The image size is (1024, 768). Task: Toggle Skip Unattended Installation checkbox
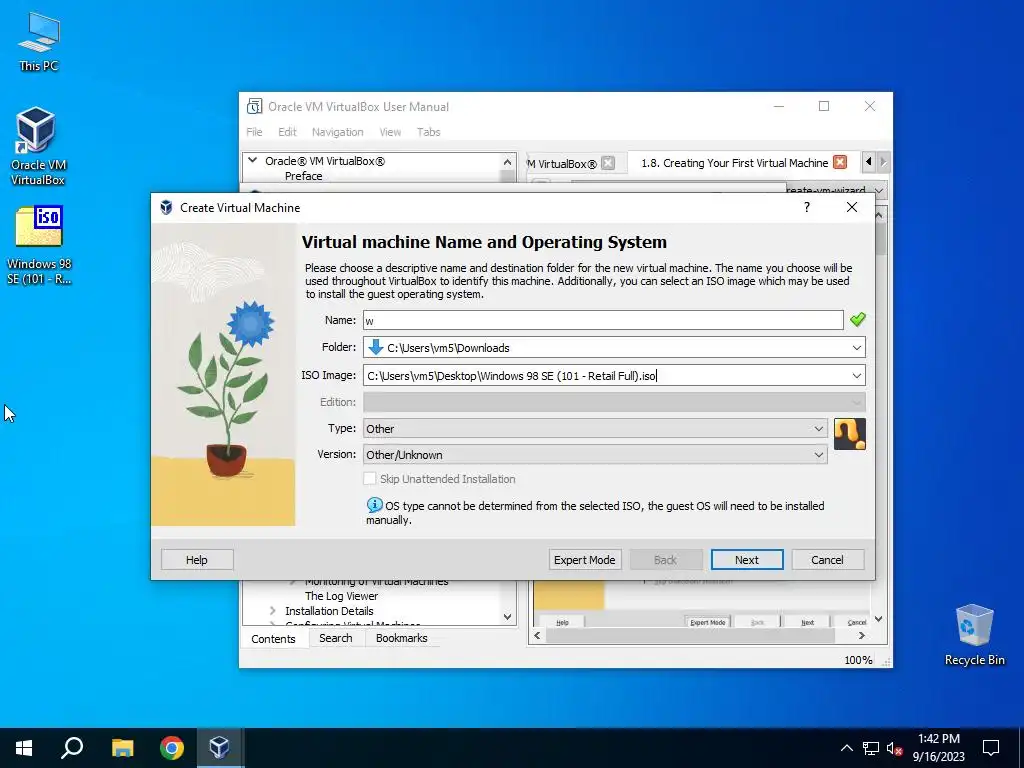(370, 478)
